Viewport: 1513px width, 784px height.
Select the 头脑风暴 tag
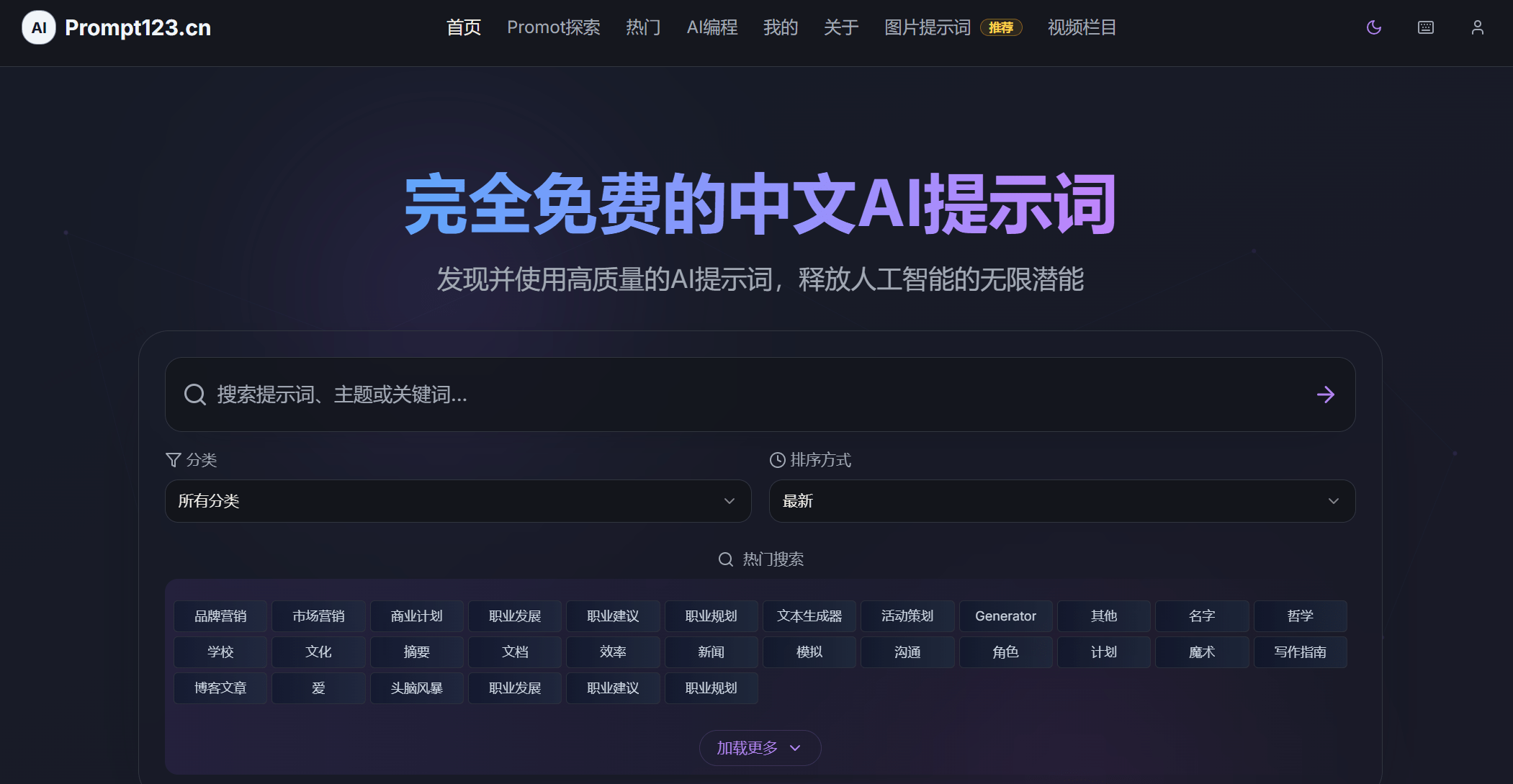click(x=417, y=688)
